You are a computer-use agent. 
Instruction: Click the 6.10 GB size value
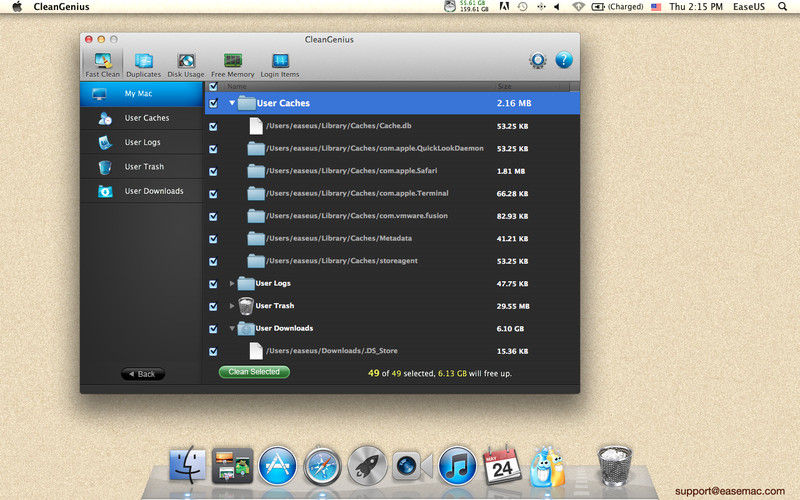pyautogui.click(x=510, y=329)
